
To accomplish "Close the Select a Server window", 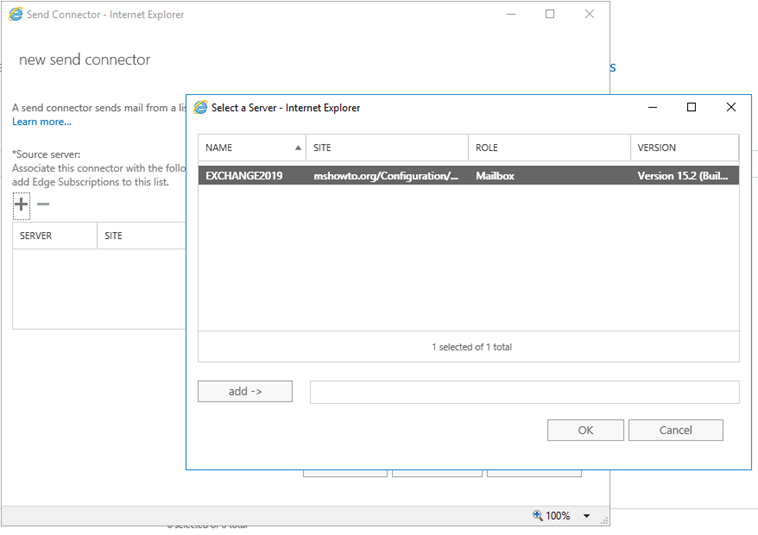I will coord(731,107).
